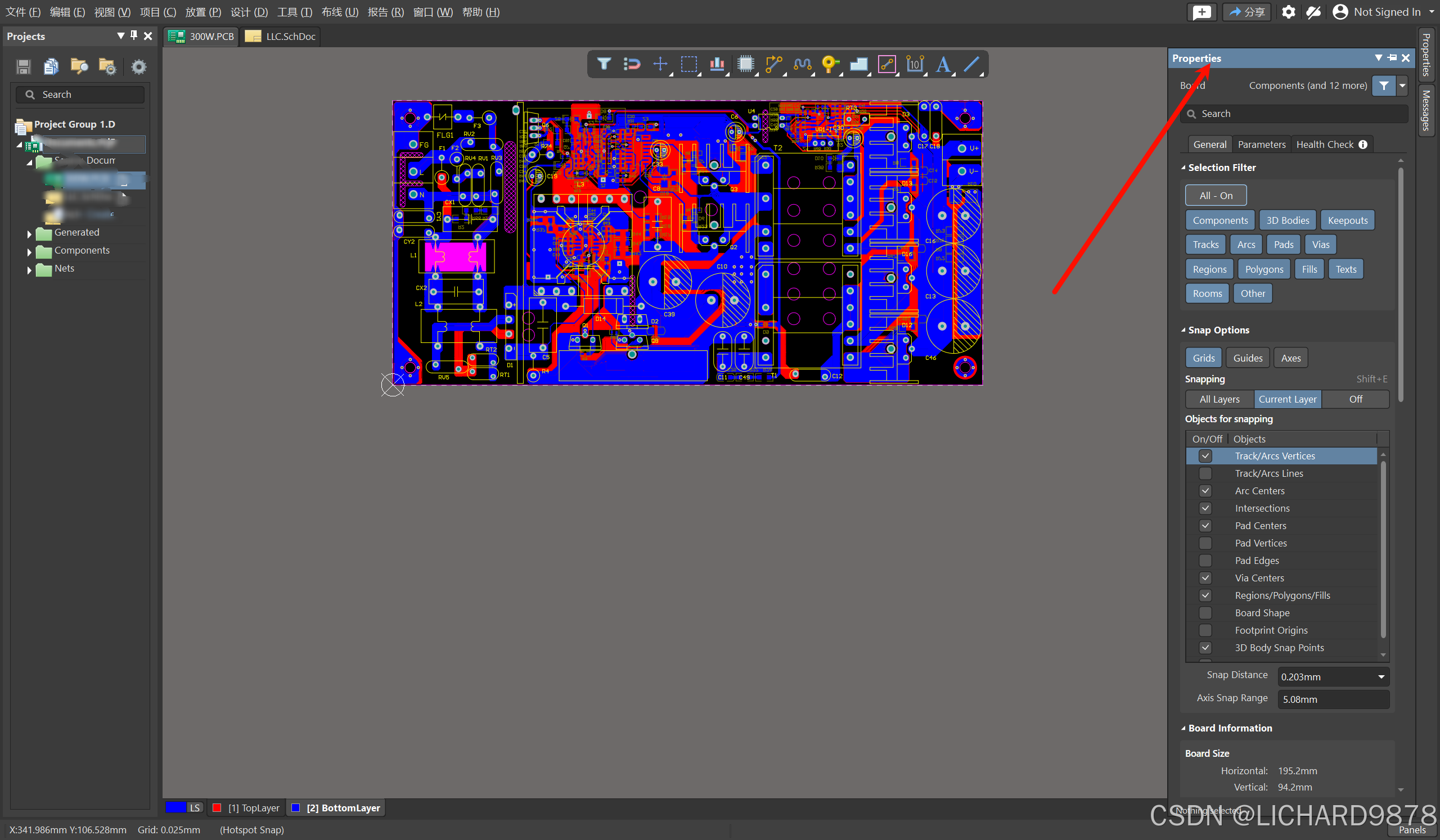Select the place via tool icon
This screenshot has width=1440, height=840.
tap(829, 64)
